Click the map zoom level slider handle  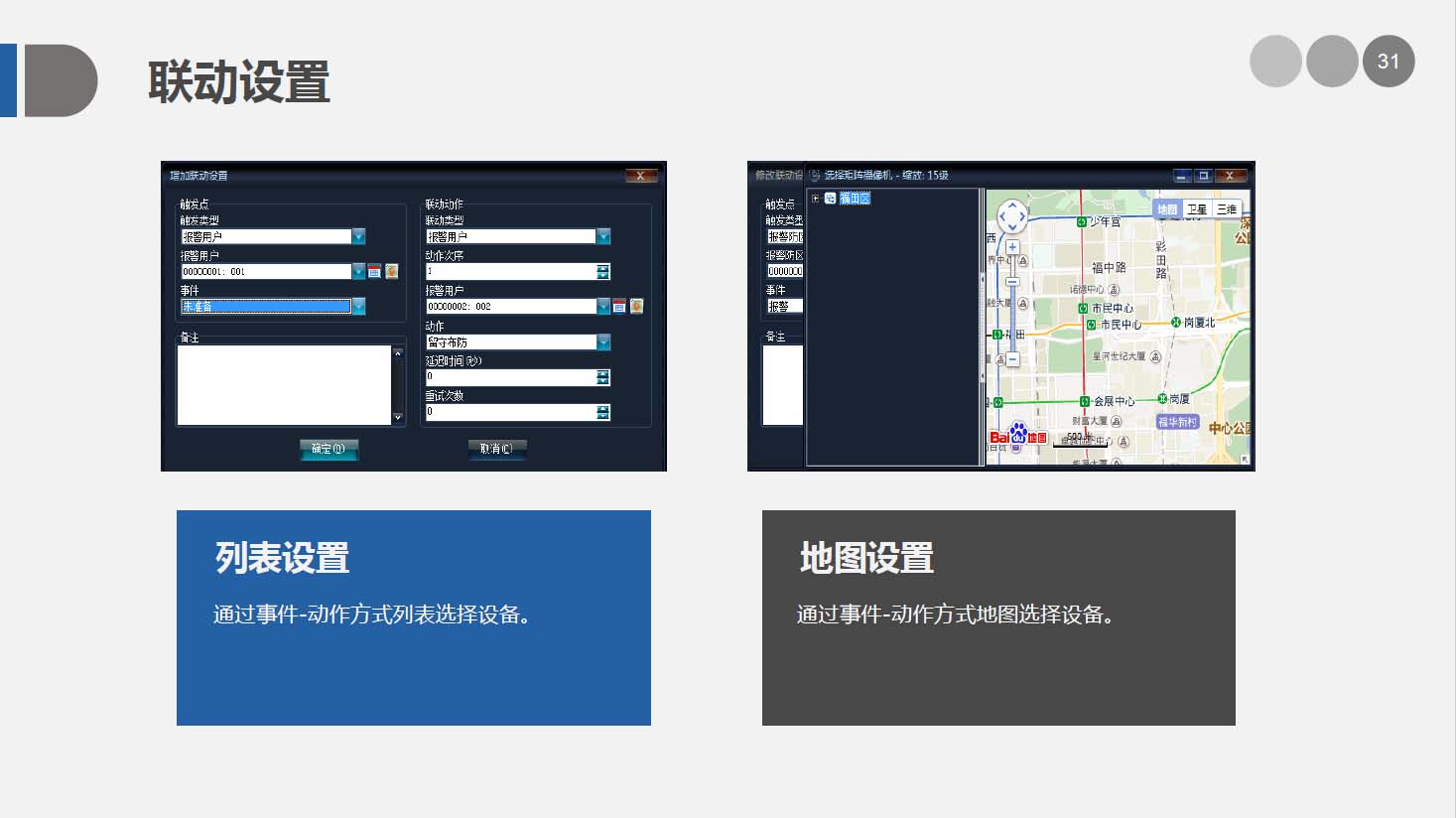(x=1012, y=281)
